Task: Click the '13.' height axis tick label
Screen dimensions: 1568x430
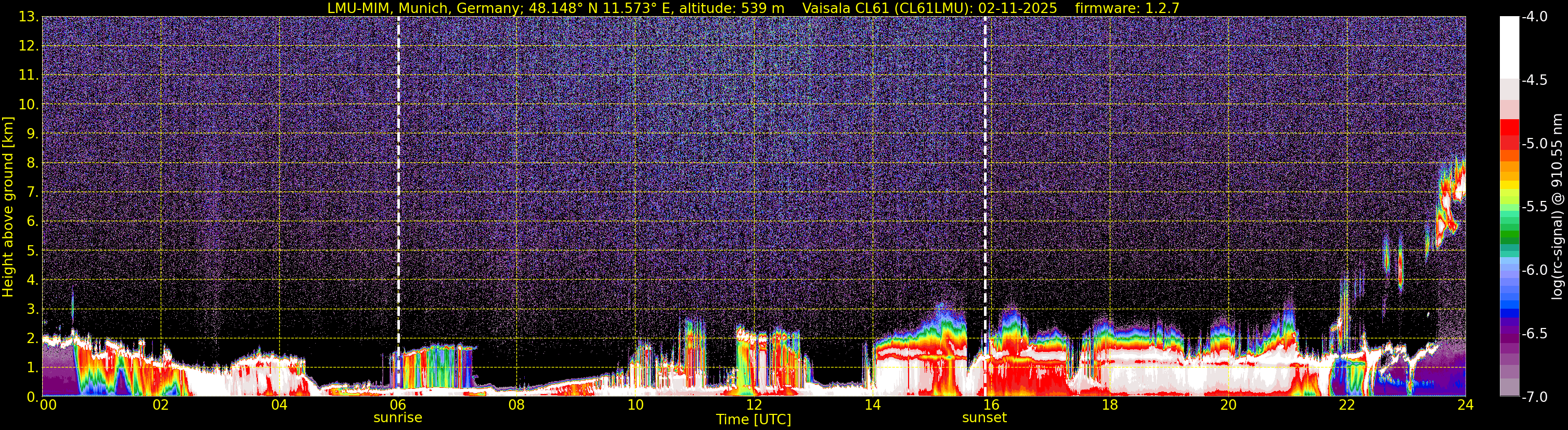Action: point(29,17)
